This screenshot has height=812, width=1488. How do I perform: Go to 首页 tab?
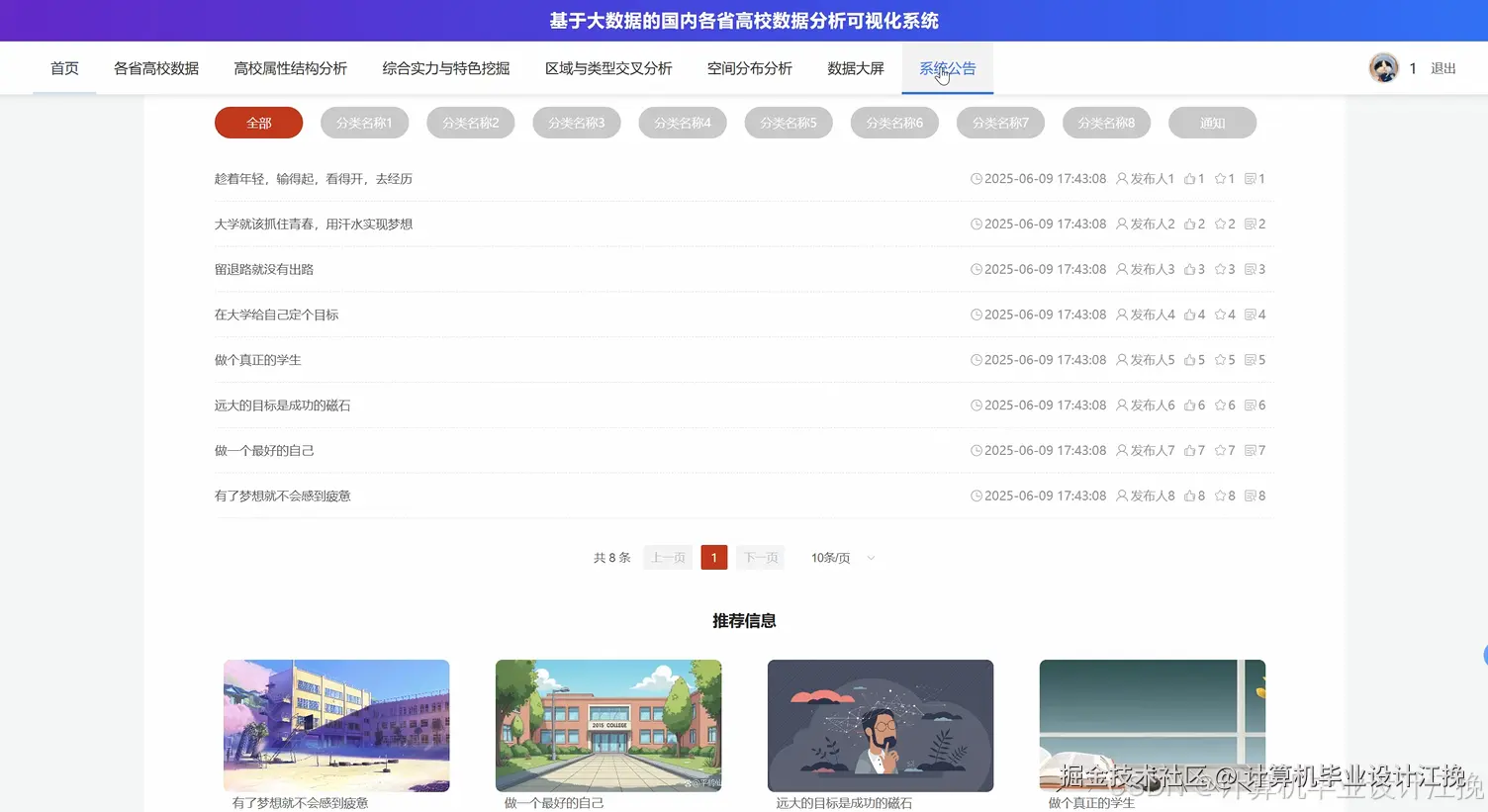pos(64,68)
